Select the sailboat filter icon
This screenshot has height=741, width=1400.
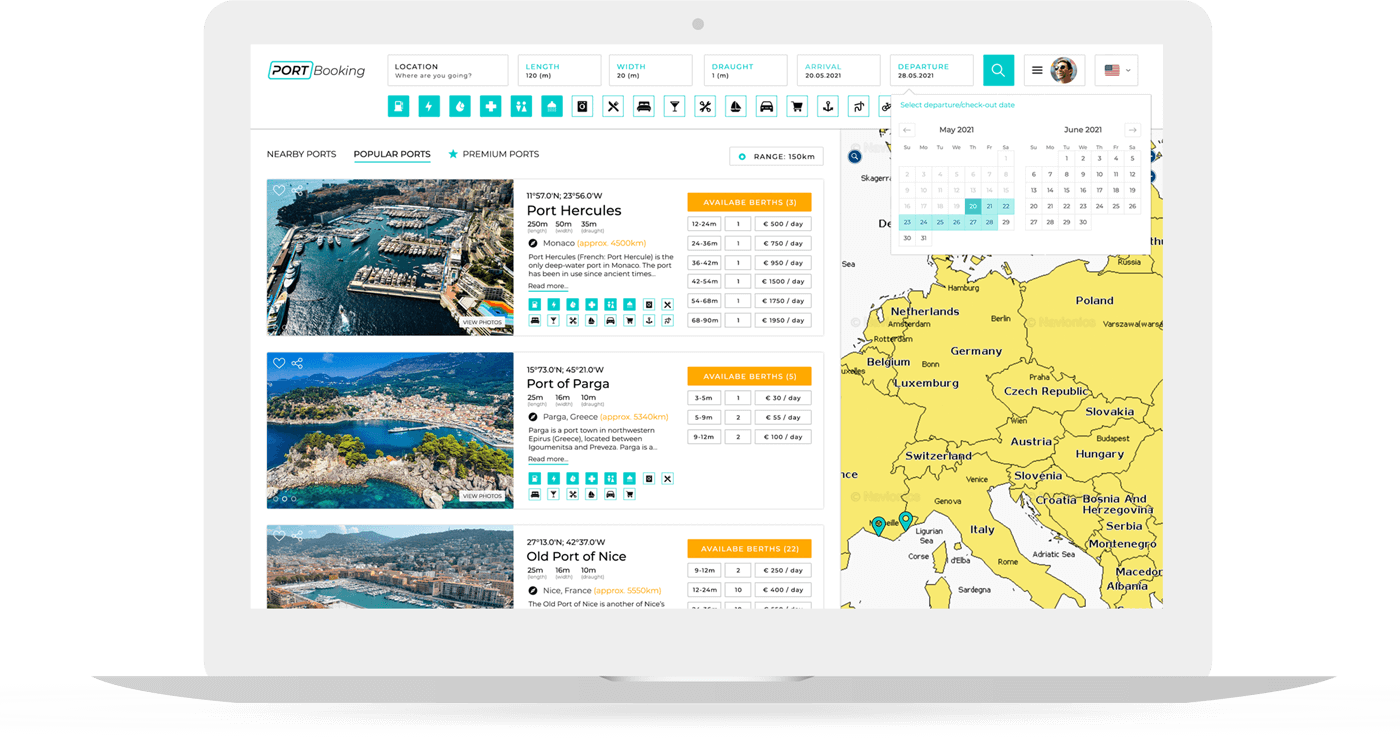tap(736, 106)
